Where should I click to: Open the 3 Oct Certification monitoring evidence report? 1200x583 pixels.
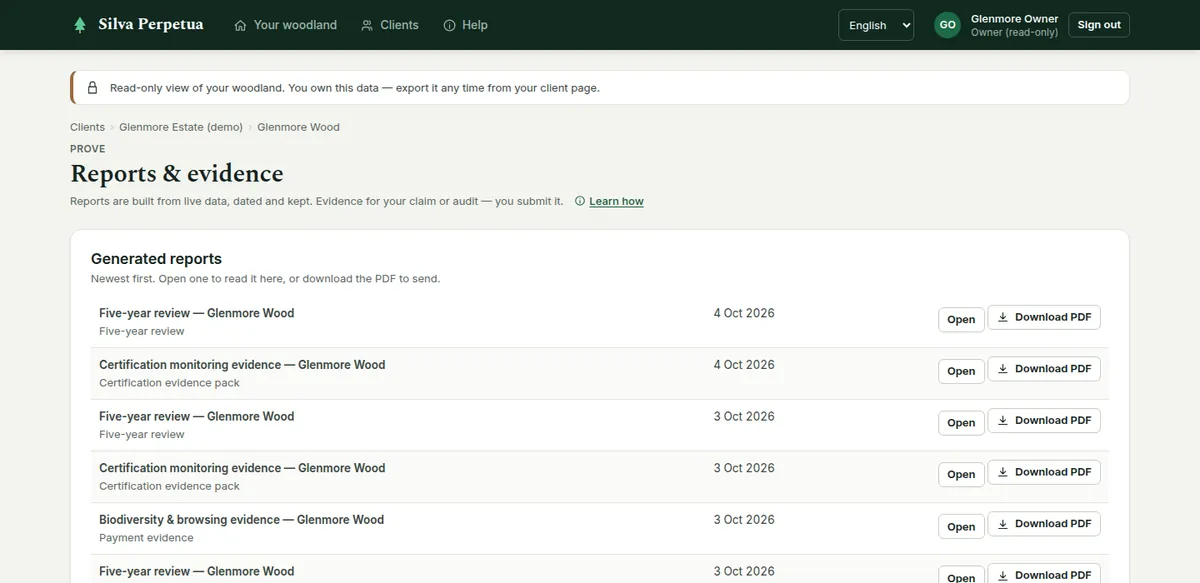point(961,475)
